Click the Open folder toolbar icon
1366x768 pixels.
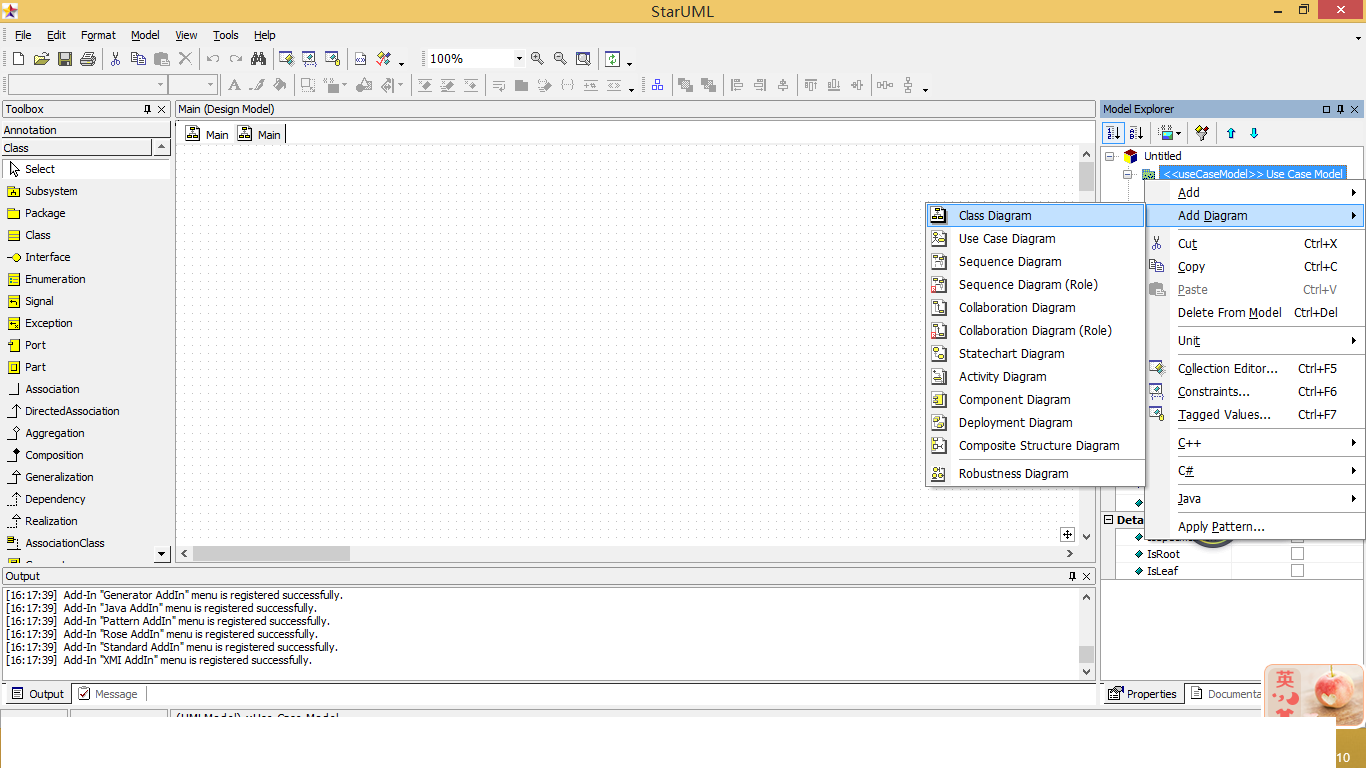pos(41,59)
